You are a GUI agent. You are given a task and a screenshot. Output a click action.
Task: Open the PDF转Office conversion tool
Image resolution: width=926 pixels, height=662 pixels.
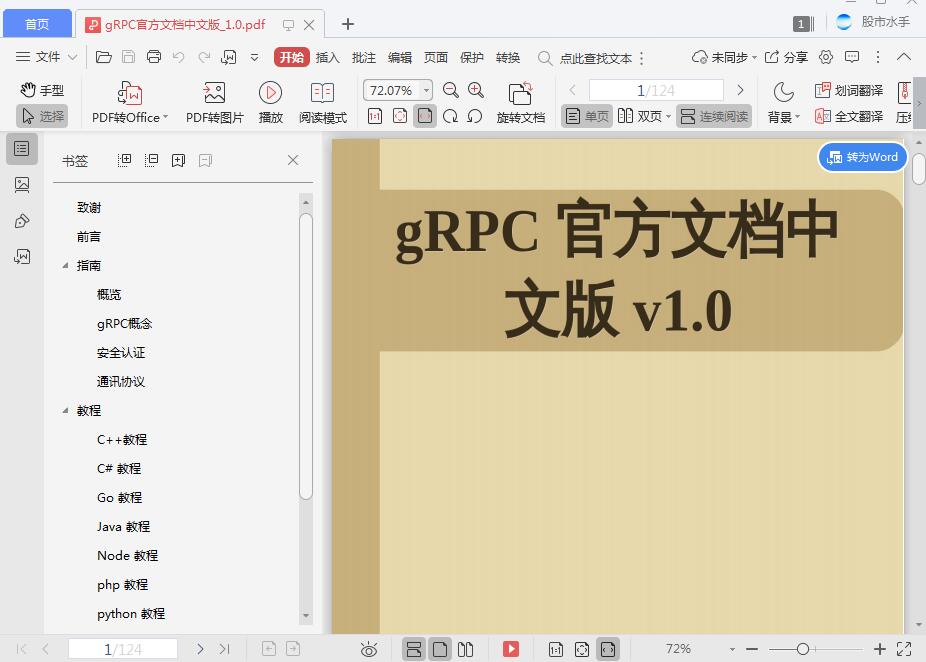(x=129, y=100)
